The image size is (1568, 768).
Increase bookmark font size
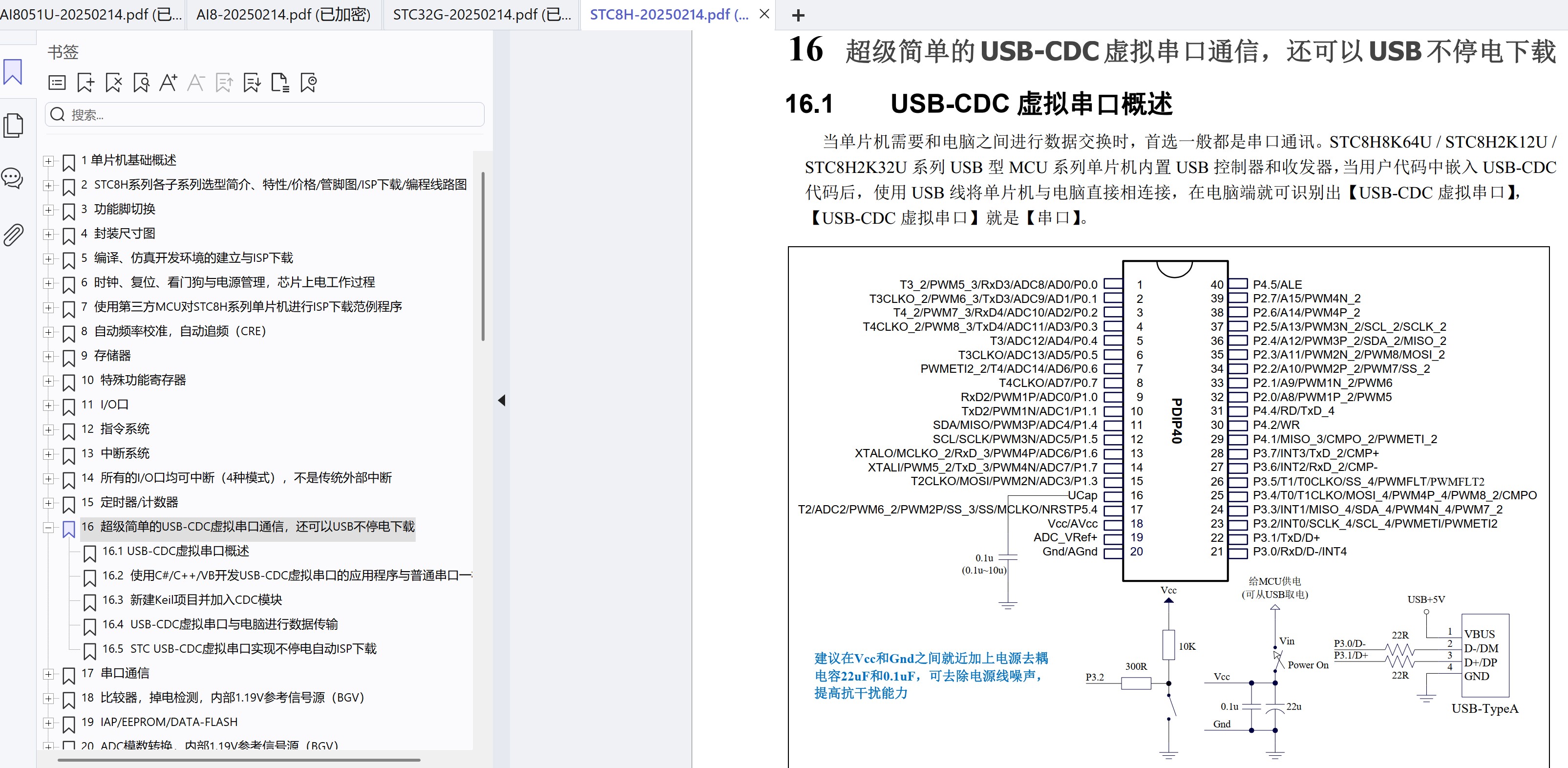click(x=169, y=83)
